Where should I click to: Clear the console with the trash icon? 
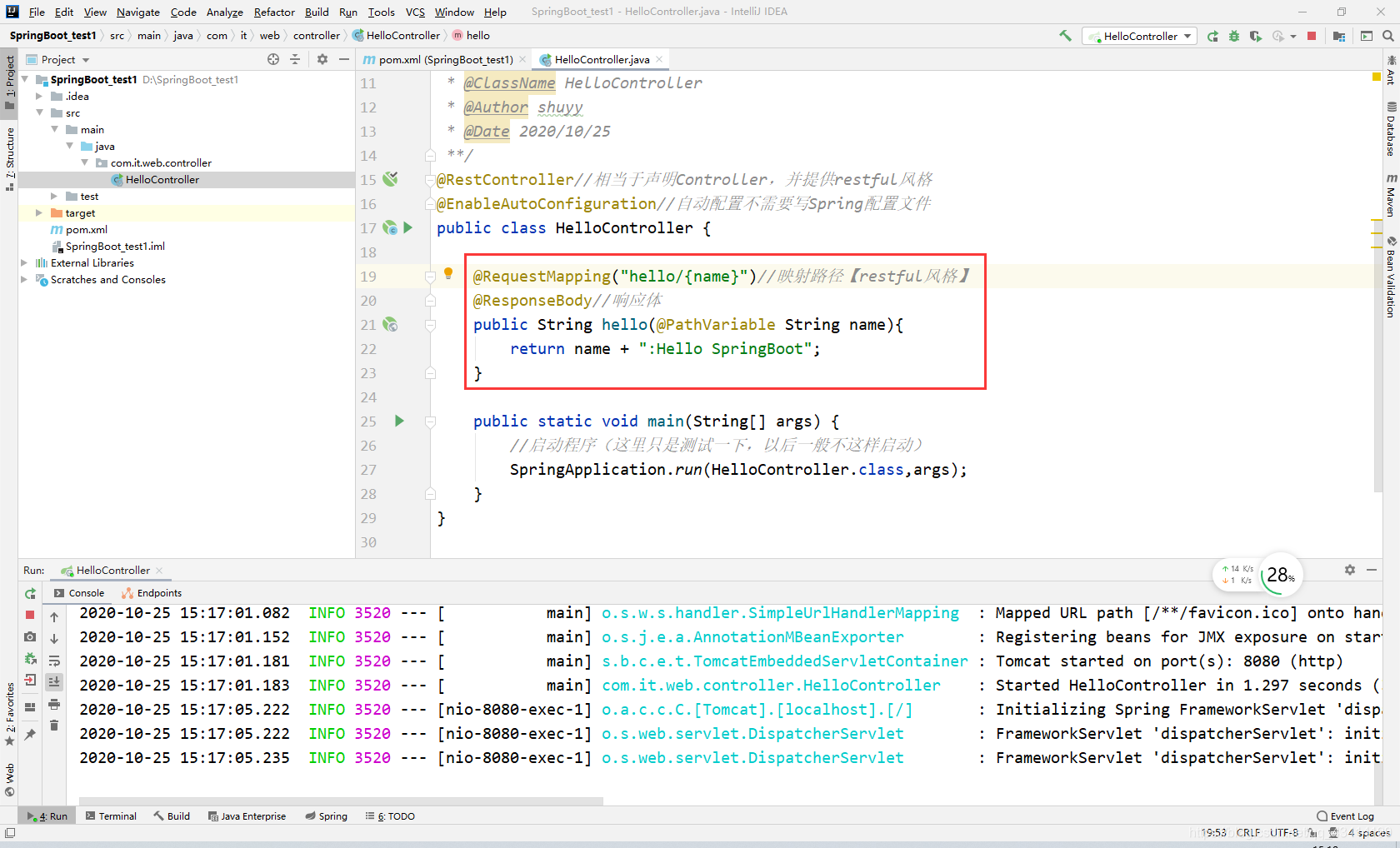[x=54, y=726]
